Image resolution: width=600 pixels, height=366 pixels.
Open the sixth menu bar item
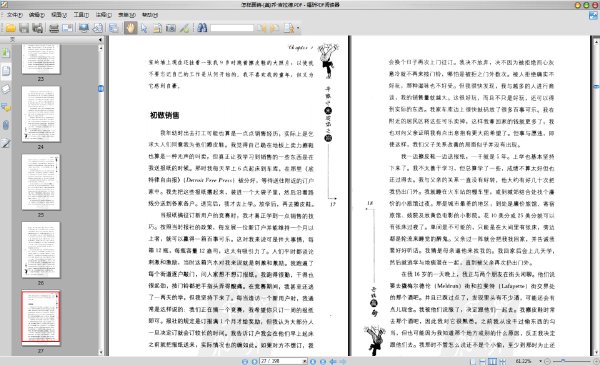coord(127,15)
